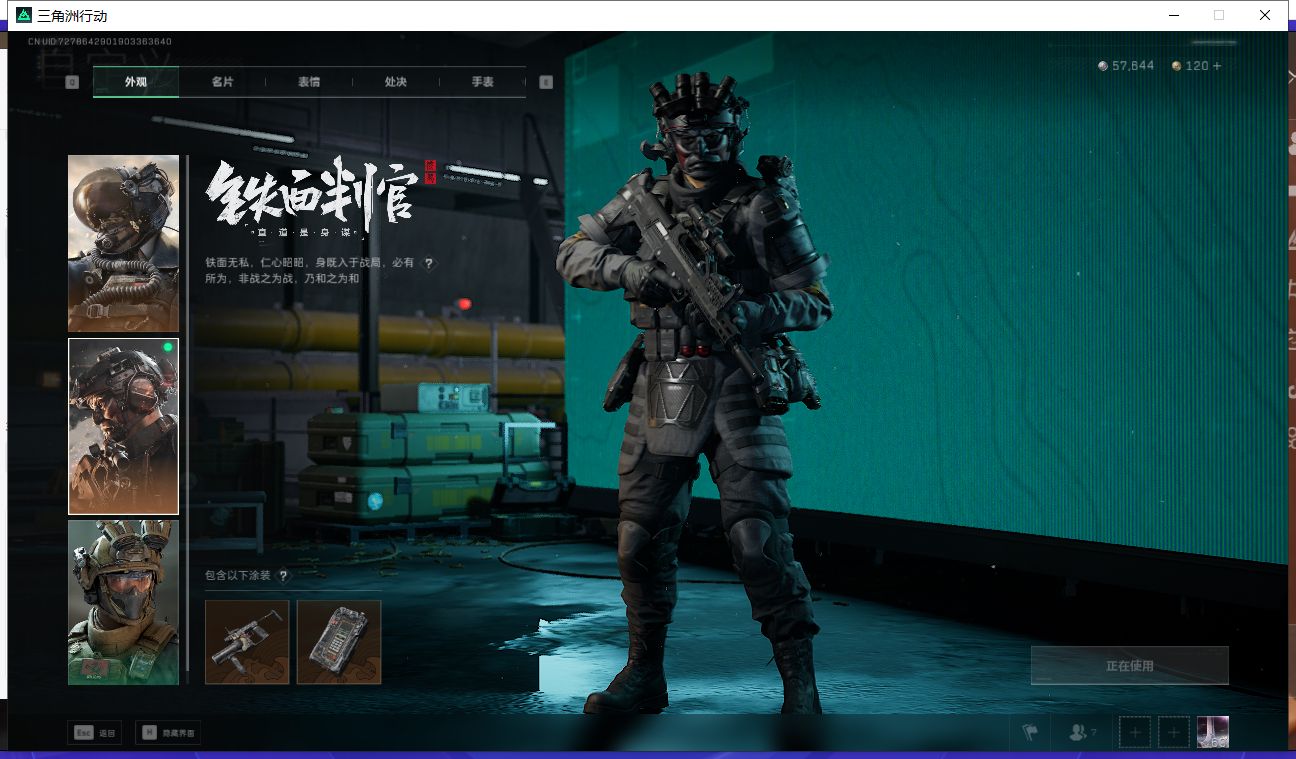Click the 正在使用 button
Image resolution: width=1296 pixels, height=759 pixels.
[1130, 665]
